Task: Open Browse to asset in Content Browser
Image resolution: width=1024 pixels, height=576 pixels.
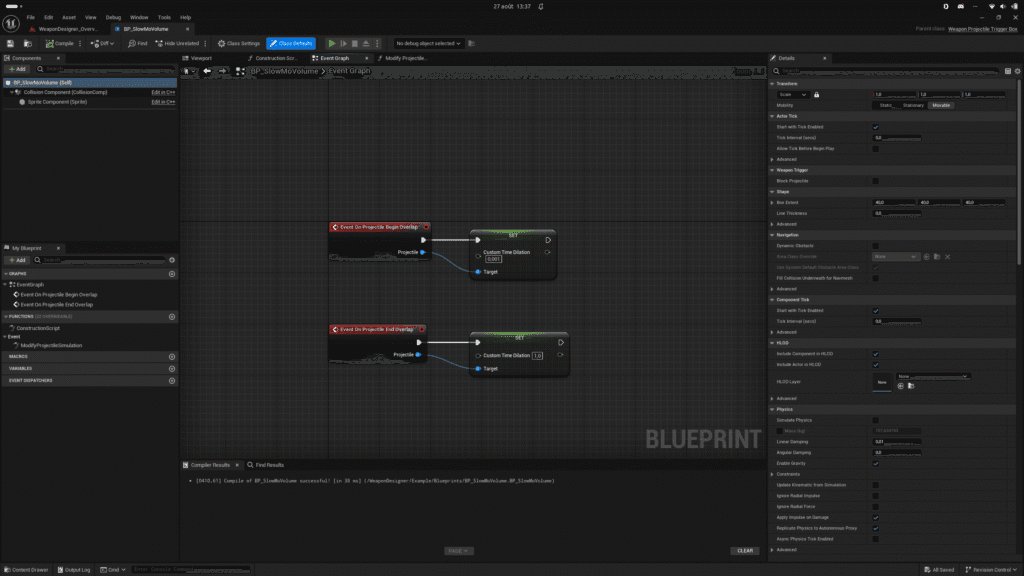Action: (27, 44)
